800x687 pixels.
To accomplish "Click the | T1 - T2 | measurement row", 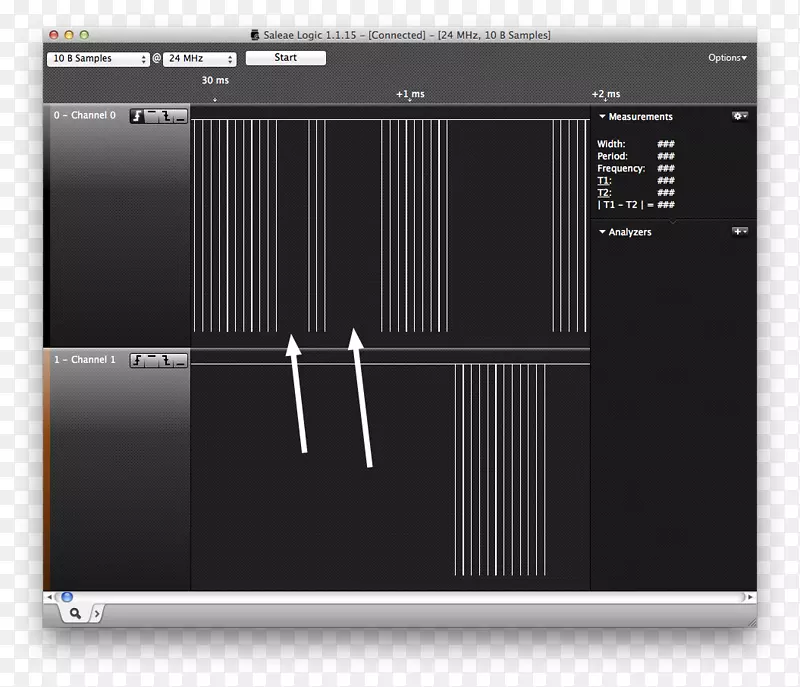I will pyautogui.click(x=636, y=205).
